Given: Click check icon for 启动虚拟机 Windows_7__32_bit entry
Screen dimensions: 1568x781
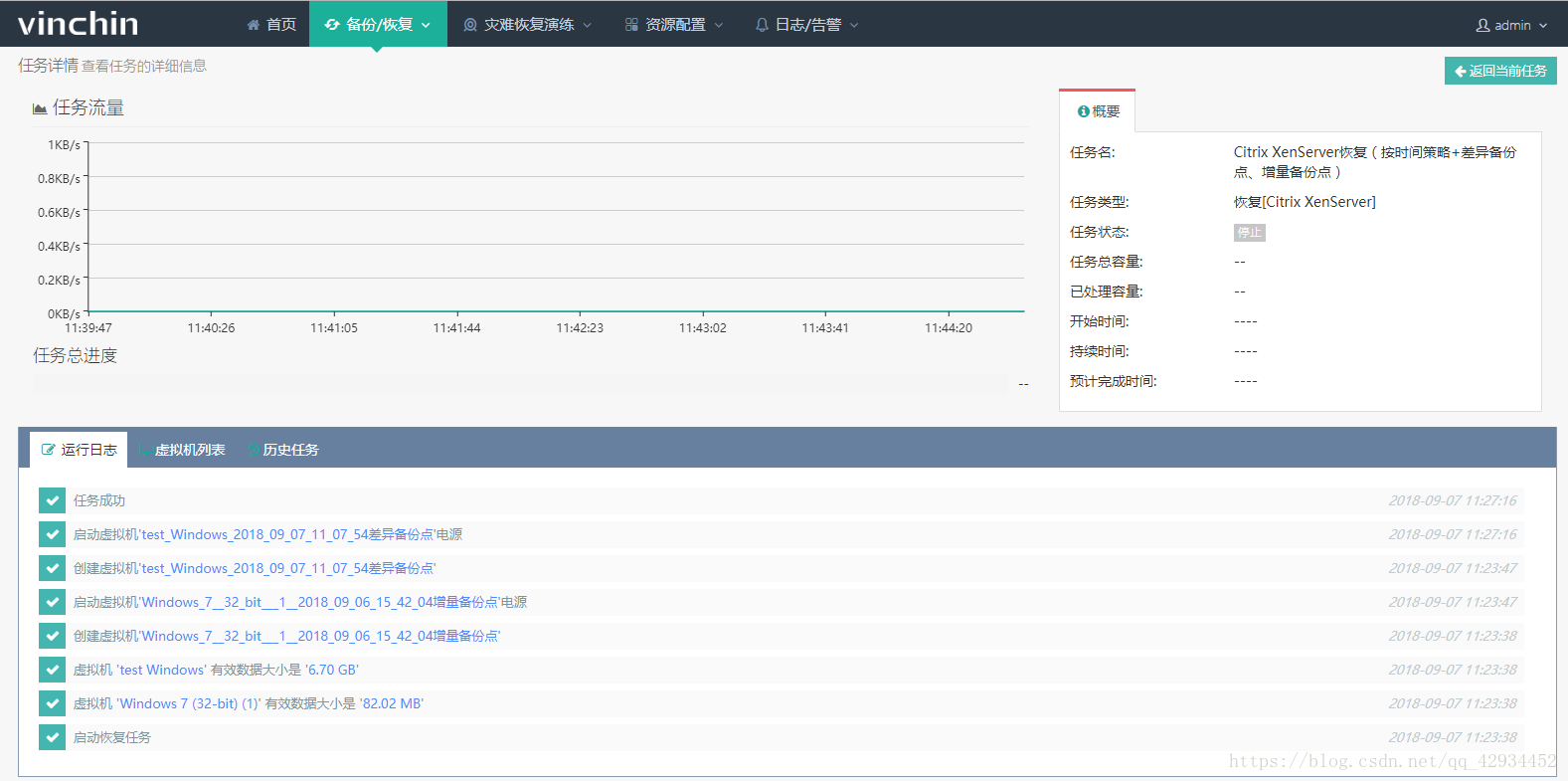Looking at the screenshot, I should pyautogui.click(x=52, y=602).
